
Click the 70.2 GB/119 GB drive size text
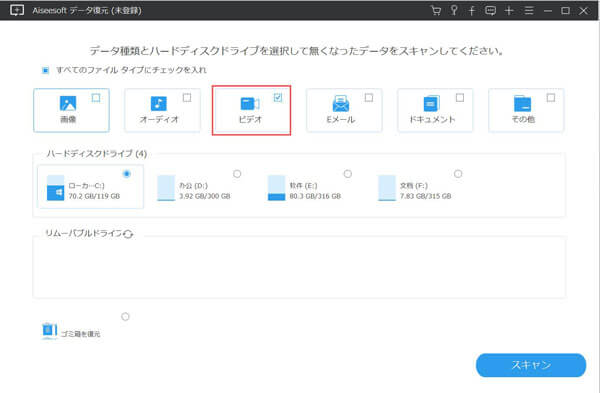click(94, 196)
